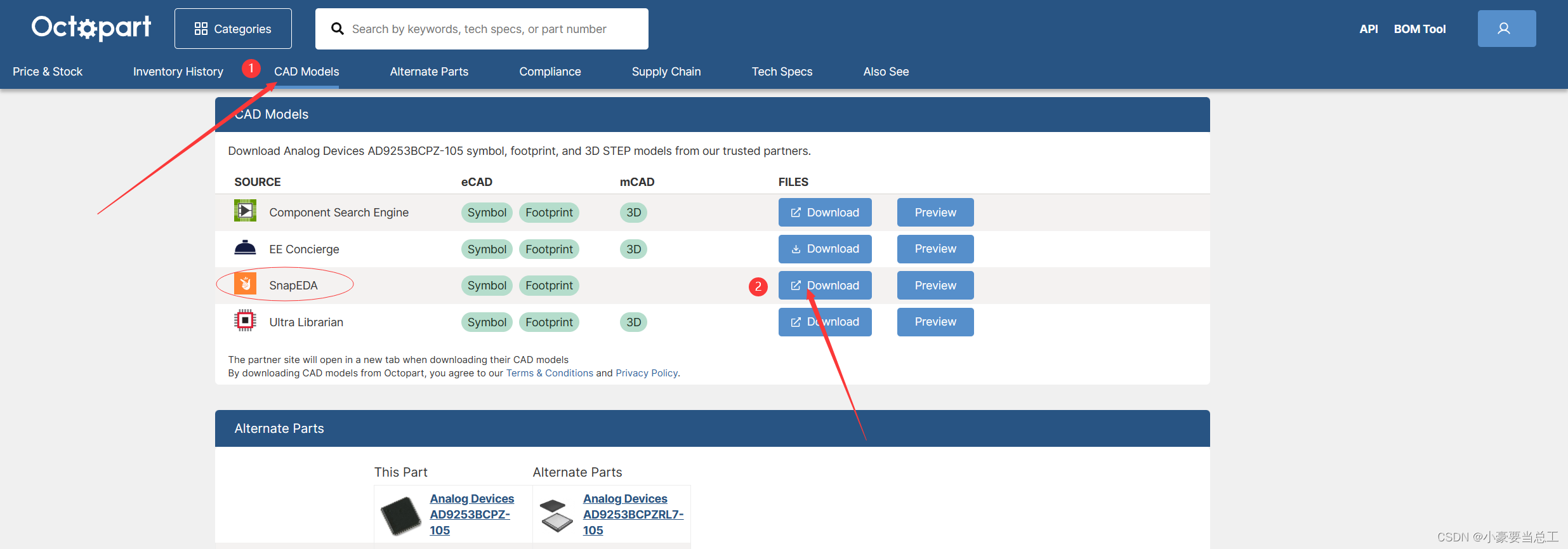The width and height of the screenshot is (1568, 549).
Task: Click the AD9253BCPZ-105 chip thumbnail
Action: coord(400,515)
